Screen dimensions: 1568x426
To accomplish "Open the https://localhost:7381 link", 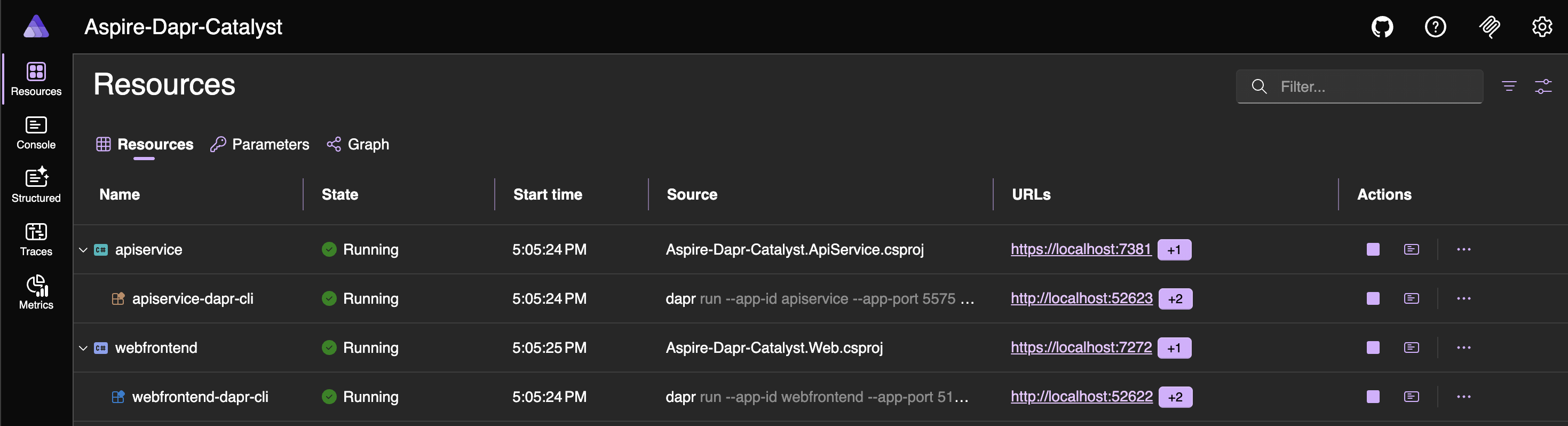I will [1080, 249].
